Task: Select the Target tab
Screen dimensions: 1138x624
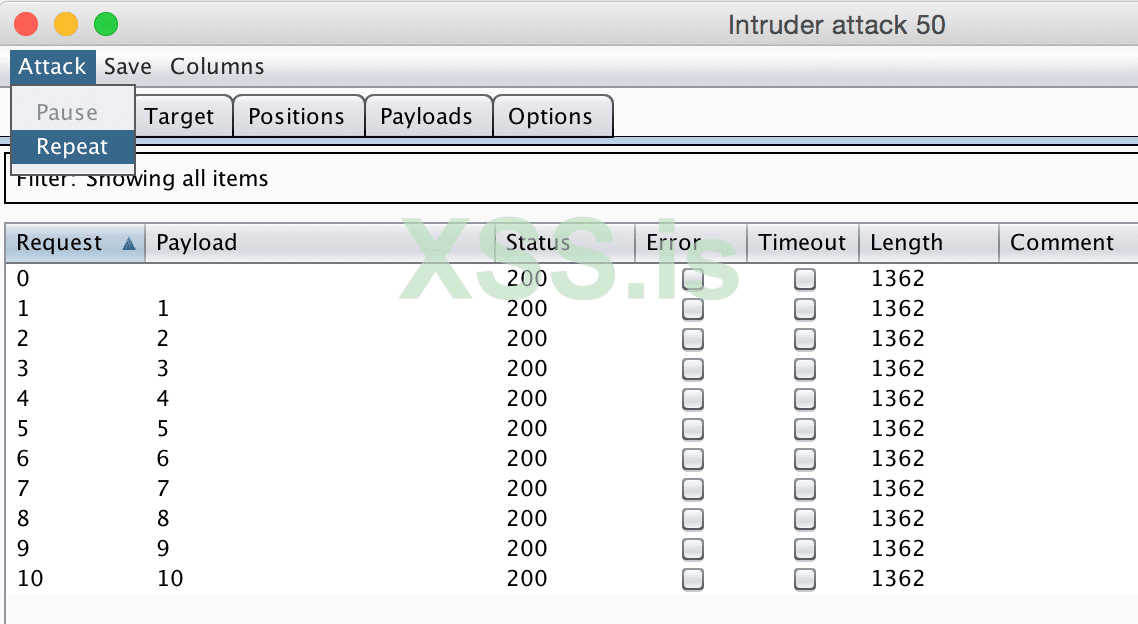Action: pos(179,116)
